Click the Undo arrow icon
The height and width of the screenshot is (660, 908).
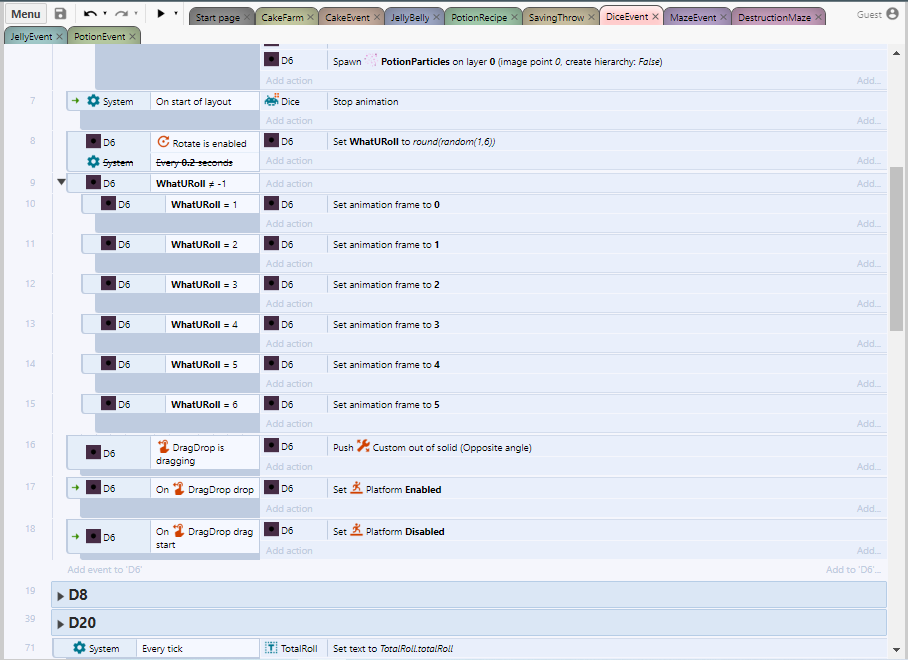(90, 14)
